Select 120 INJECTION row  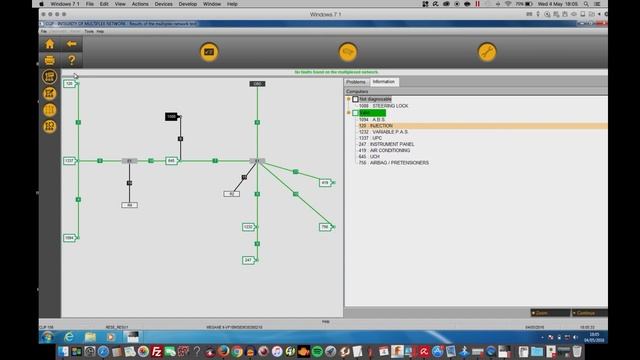tap(482, 126)
